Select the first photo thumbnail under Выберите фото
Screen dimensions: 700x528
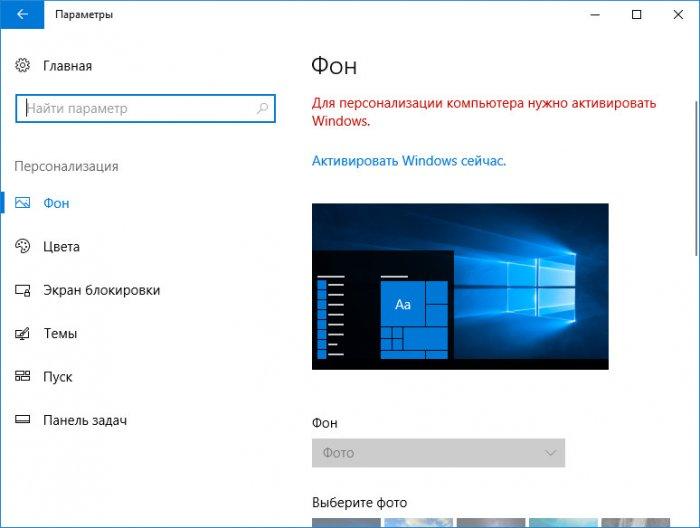pos(346,523)
